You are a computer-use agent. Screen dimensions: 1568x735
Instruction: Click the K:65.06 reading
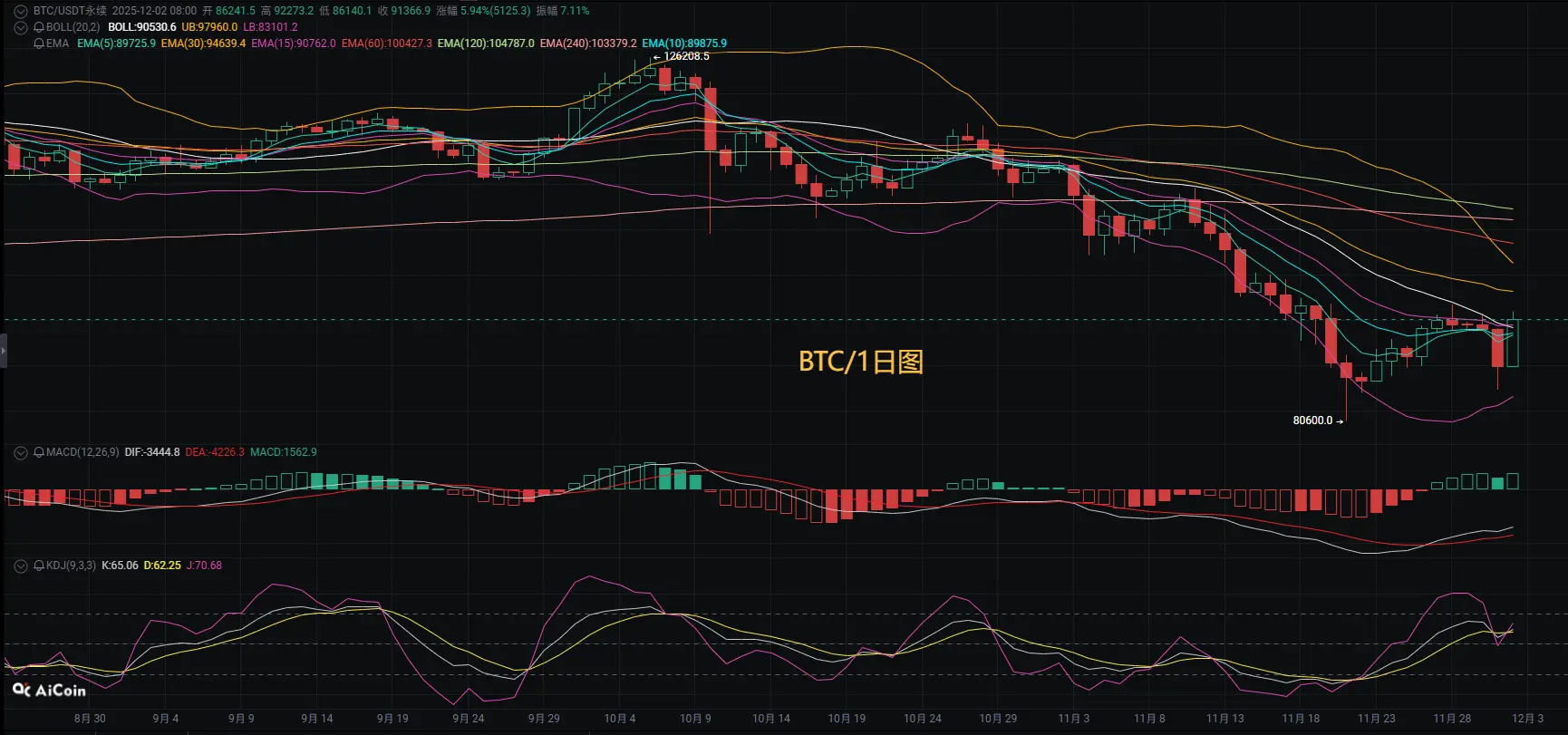point(120,566)
